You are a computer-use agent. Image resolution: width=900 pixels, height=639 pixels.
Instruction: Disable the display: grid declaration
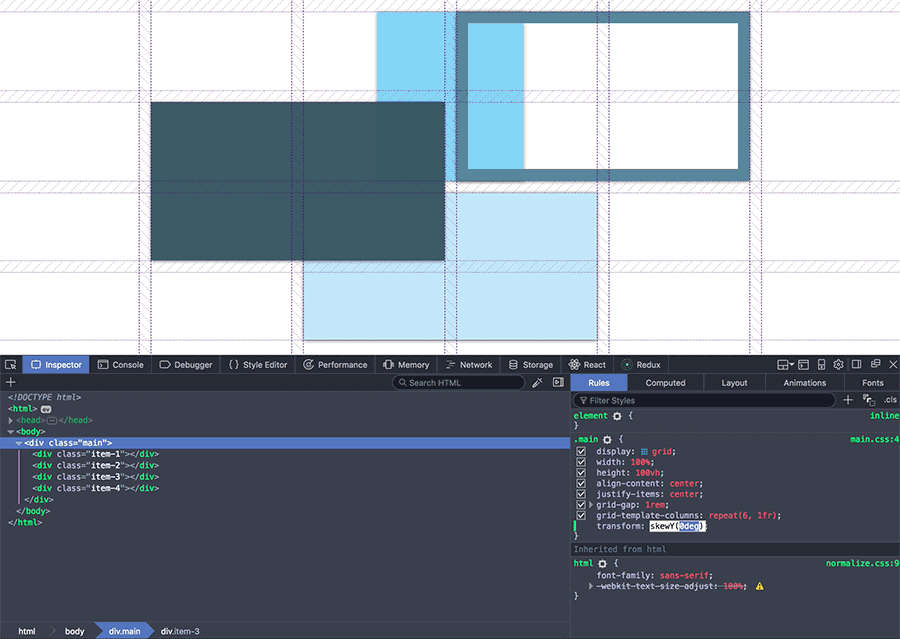[581, 451]
